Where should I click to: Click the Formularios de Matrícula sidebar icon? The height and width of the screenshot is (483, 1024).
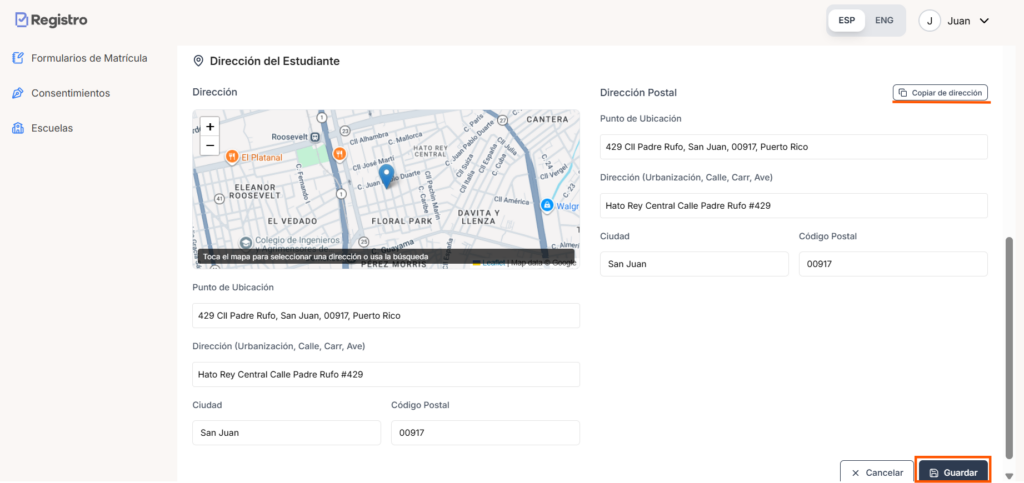18,58
